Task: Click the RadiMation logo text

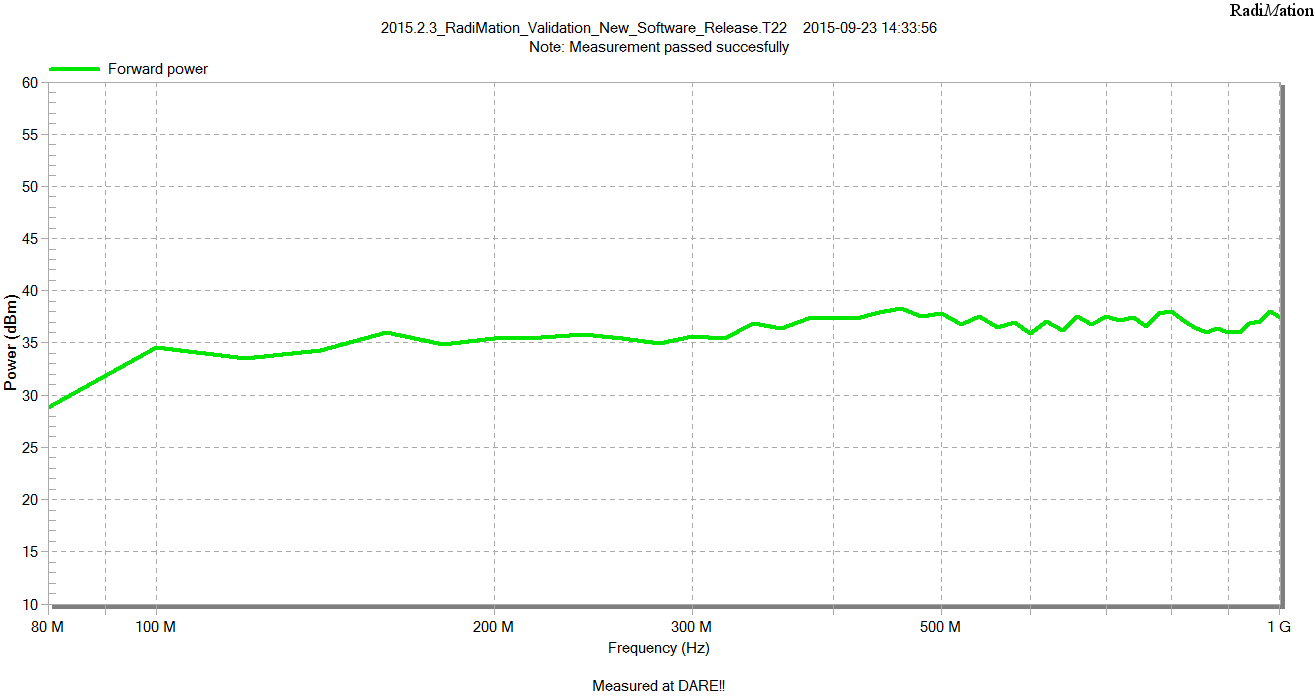Action: [1271, 10]
